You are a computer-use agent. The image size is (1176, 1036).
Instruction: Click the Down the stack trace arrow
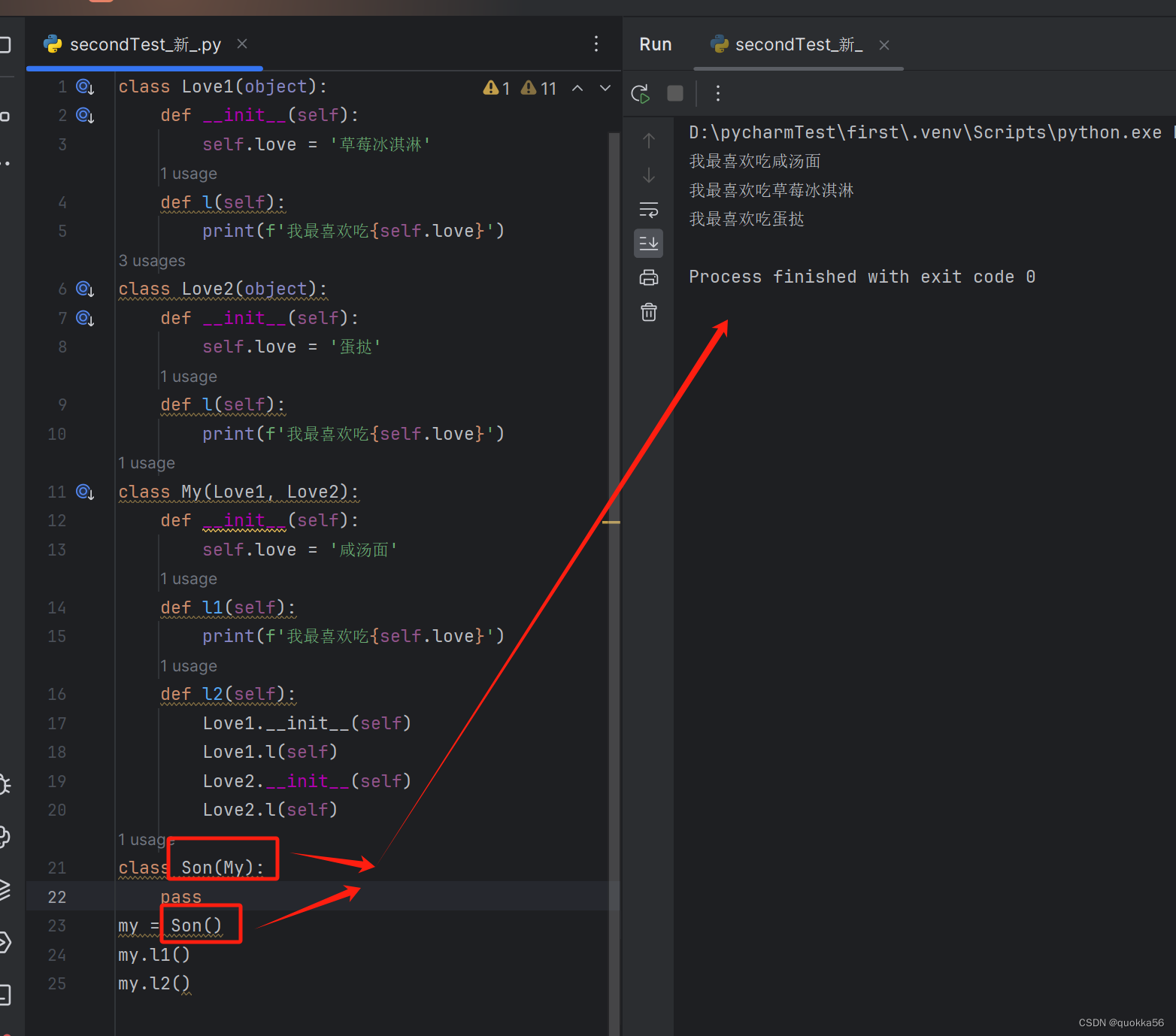pyautogui.click(x=649, y=175)
